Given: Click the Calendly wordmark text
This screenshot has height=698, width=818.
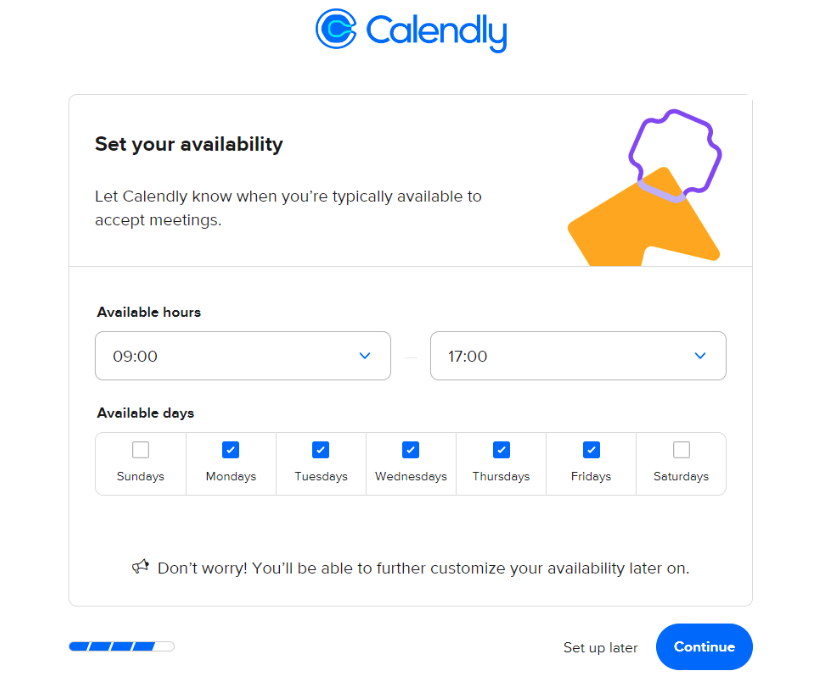Looking at the screenshot, I should [436, 31].
